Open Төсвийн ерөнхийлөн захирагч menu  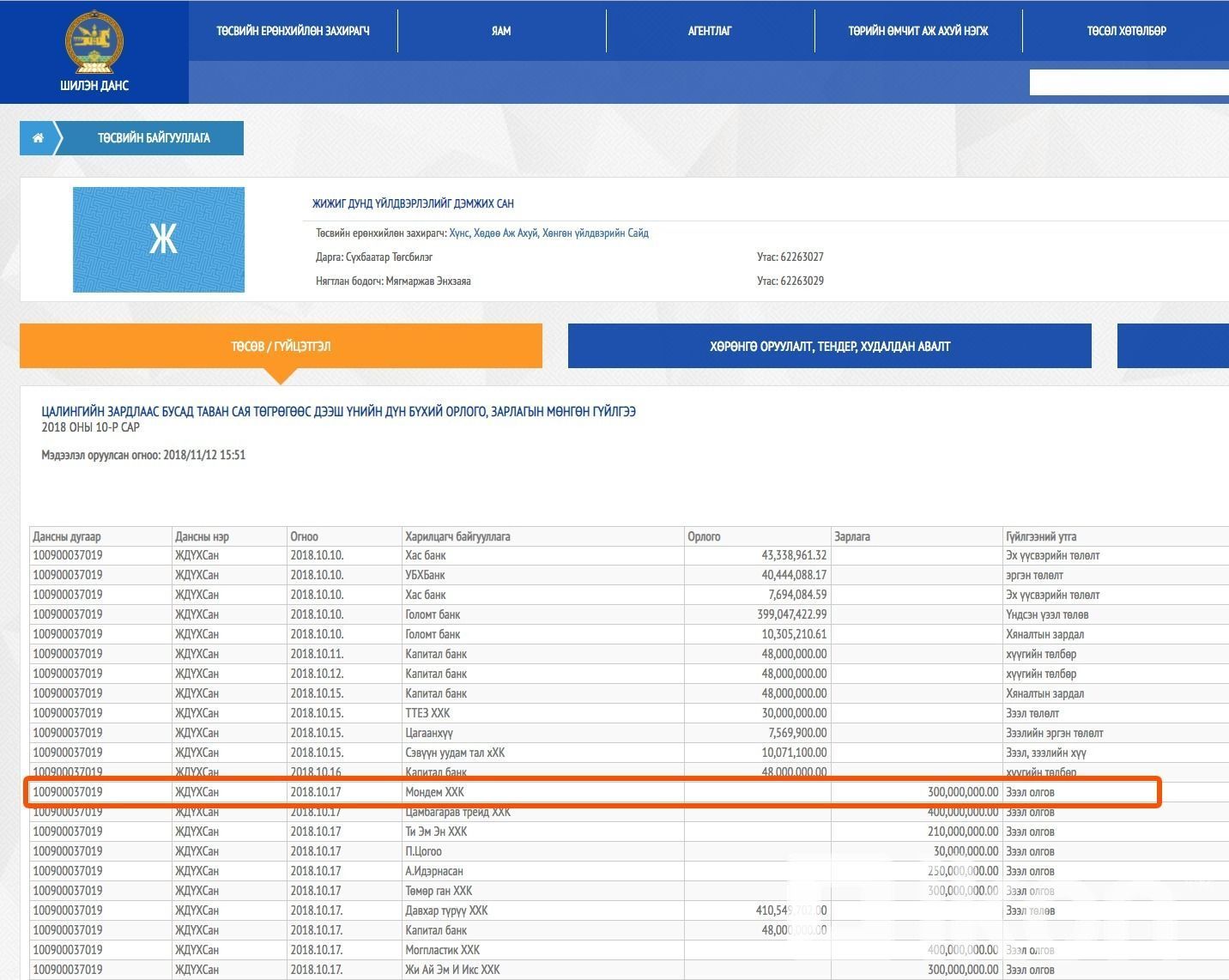coord(293,31)
